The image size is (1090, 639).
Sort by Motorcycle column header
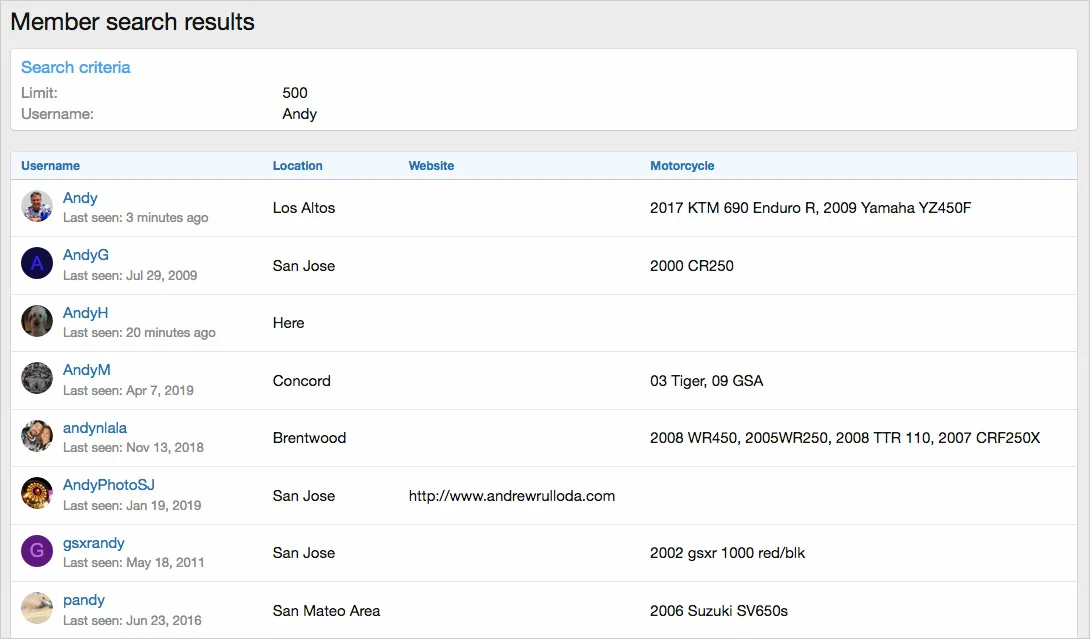(682, 166)
